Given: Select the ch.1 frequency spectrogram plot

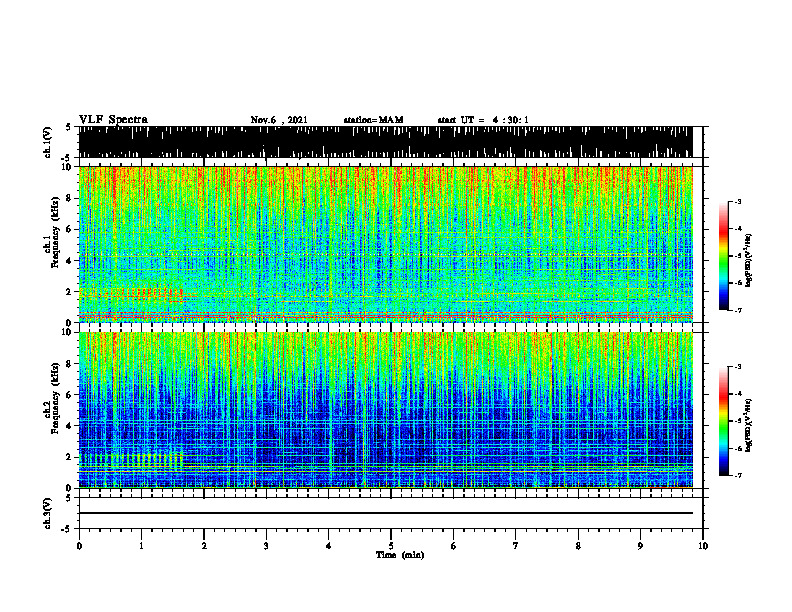Looking at the screenshot, I should point(385,244).
